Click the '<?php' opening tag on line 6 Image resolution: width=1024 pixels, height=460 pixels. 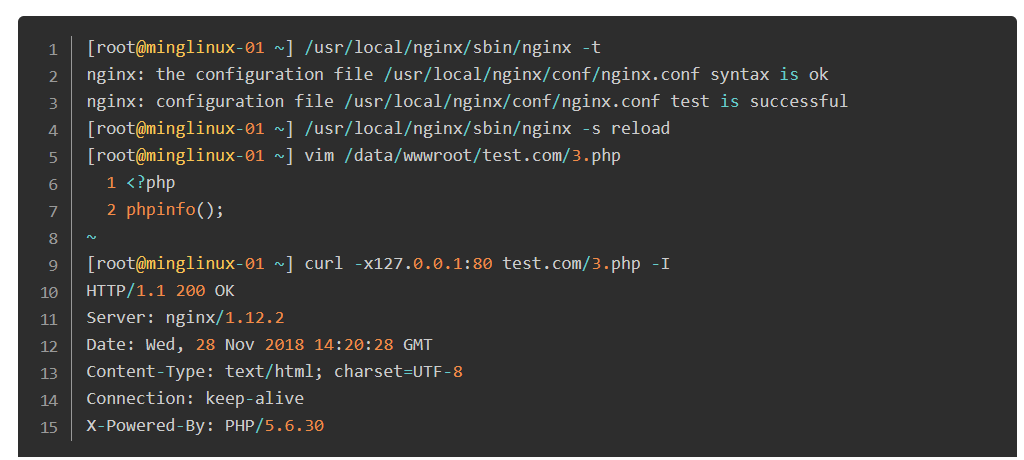151,183
